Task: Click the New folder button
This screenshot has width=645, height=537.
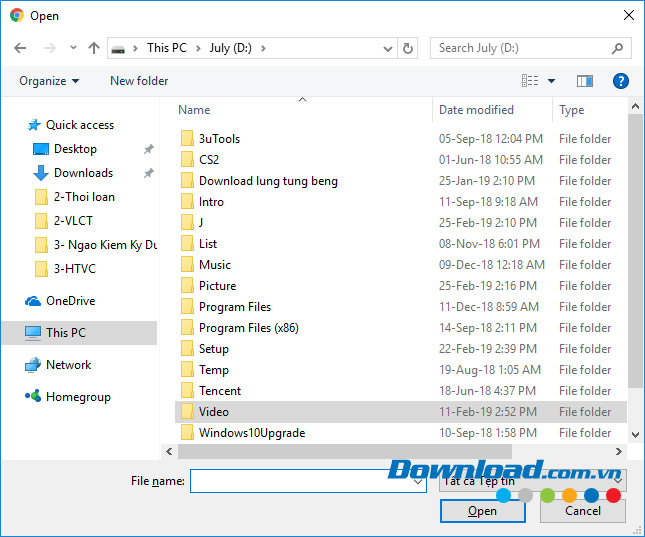Action: (139, 81)
